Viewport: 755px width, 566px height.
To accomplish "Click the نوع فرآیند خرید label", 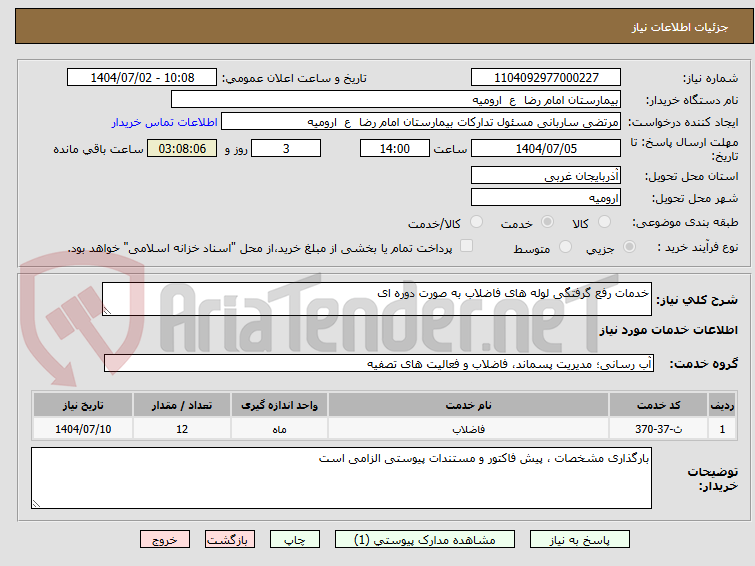I will [x=698, y=247].
